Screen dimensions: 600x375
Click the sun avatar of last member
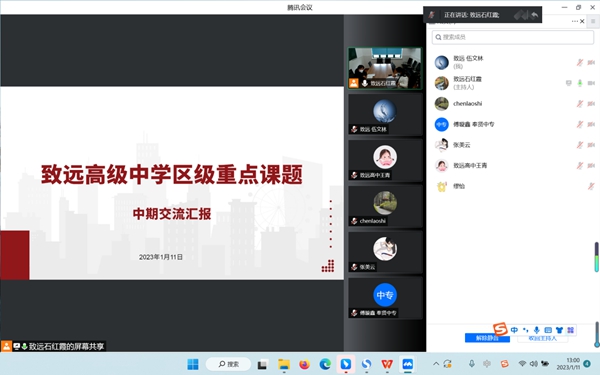(x=442, y=186)
